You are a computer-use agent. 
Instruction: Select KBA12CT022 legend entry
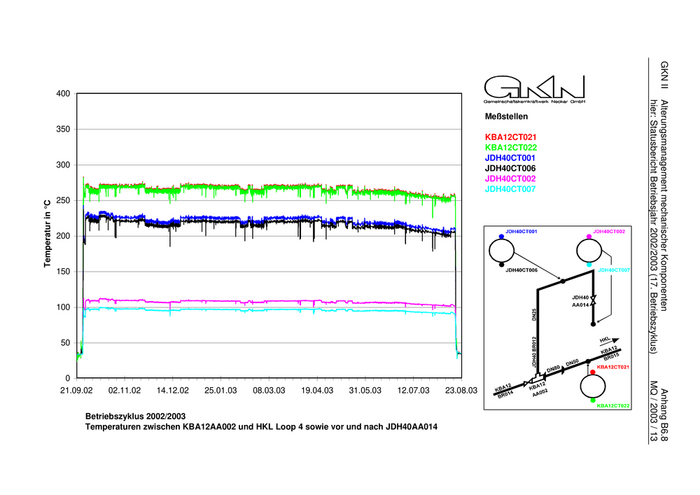[511, 147]
